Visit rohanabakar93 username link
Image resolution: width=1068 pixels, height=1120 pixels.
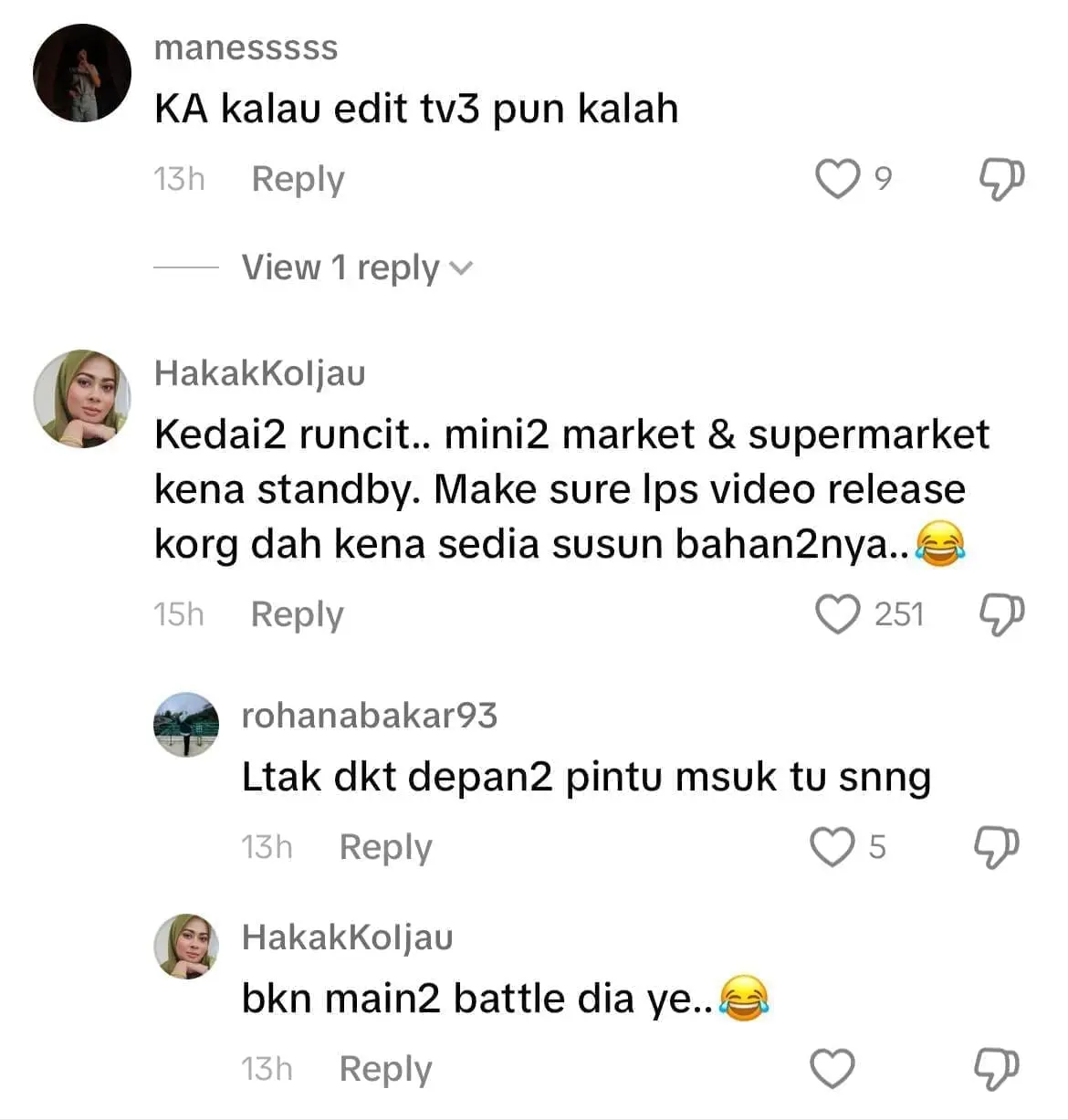369,716
